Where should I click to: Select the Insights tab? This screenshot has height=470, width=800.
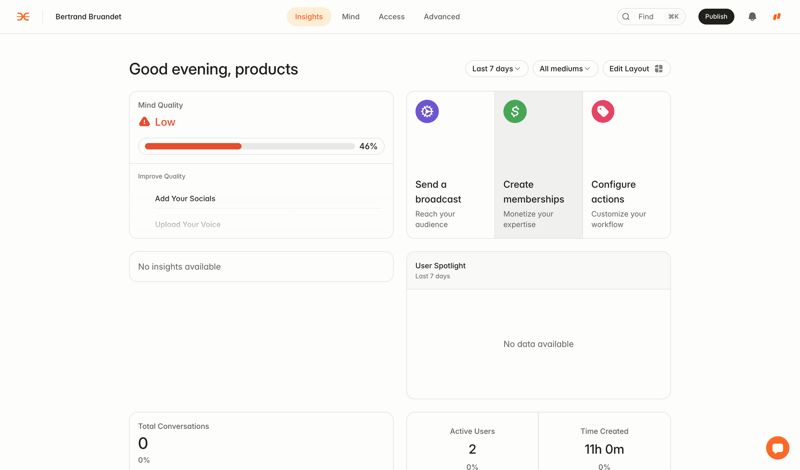pyautogui.click(x=308, y=17)
